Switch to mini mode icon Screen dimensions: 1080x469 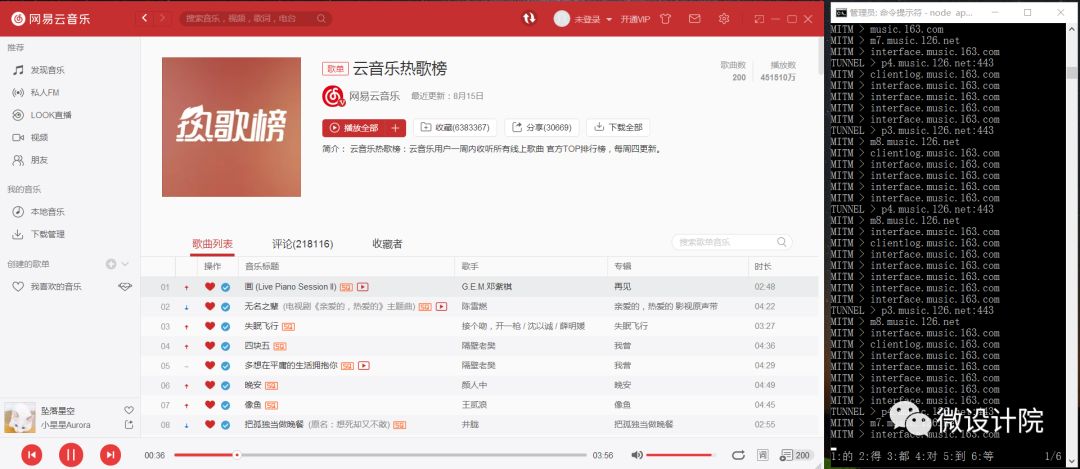(x=759, y=19)
